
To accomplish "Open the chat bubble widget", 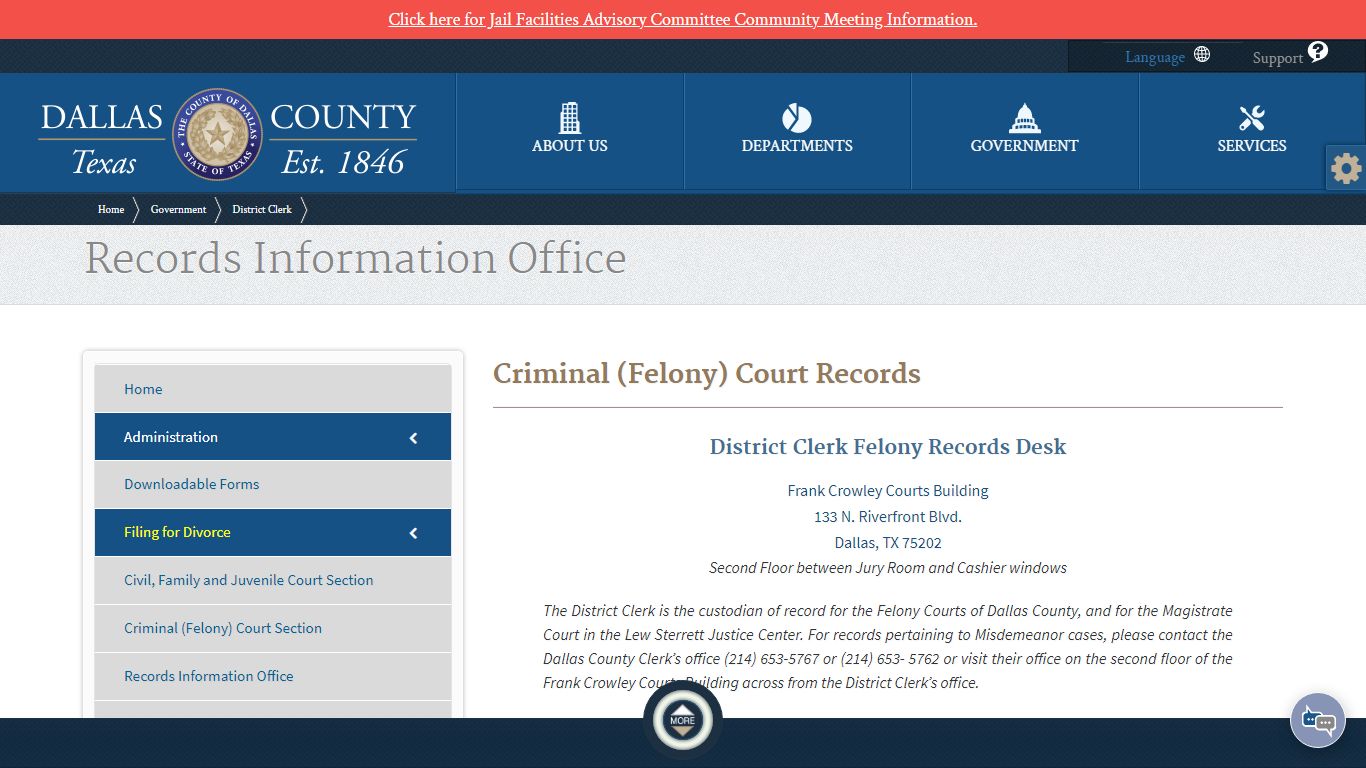I will tap(1318, 720).
